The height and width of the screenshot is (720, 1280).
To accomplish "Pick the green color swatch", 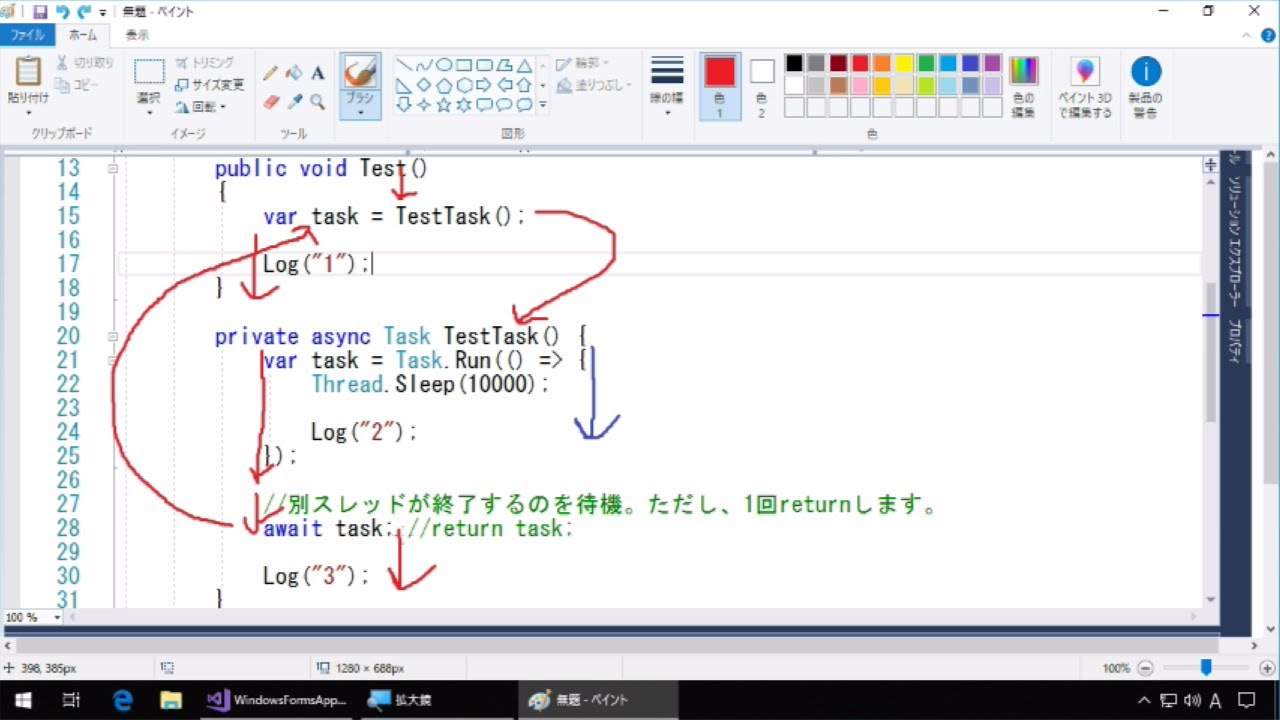I will 926,63.
